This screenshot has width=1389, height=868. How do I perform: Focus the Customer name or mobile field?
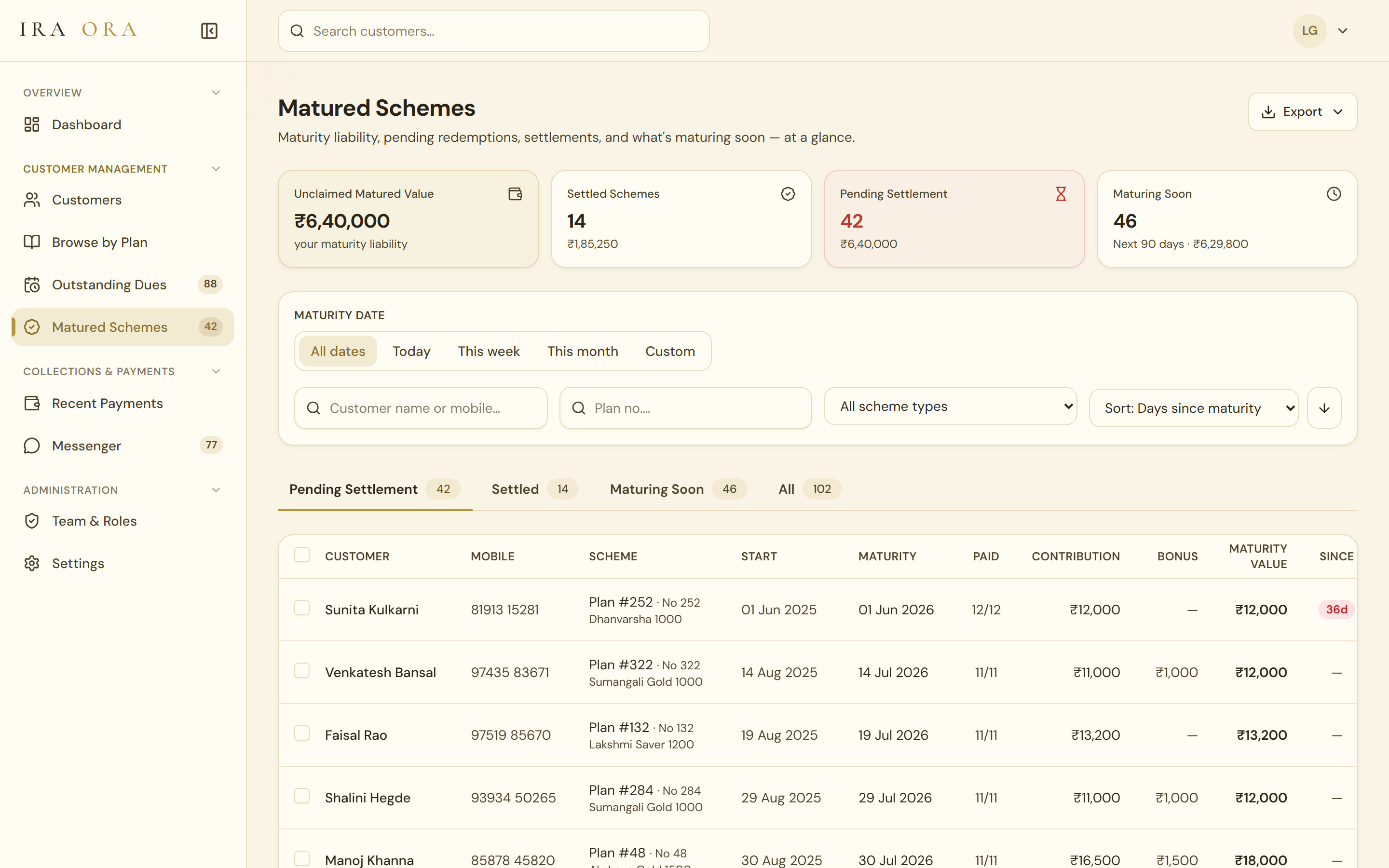[x=421, y=408]
